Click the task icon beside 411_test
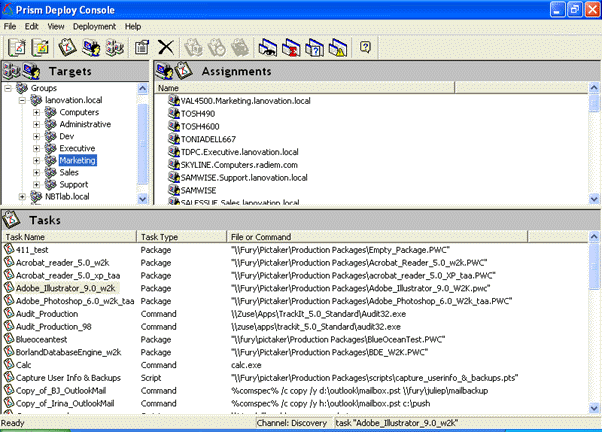Screen dimensions: 602x432 click(x=9, y=249)
